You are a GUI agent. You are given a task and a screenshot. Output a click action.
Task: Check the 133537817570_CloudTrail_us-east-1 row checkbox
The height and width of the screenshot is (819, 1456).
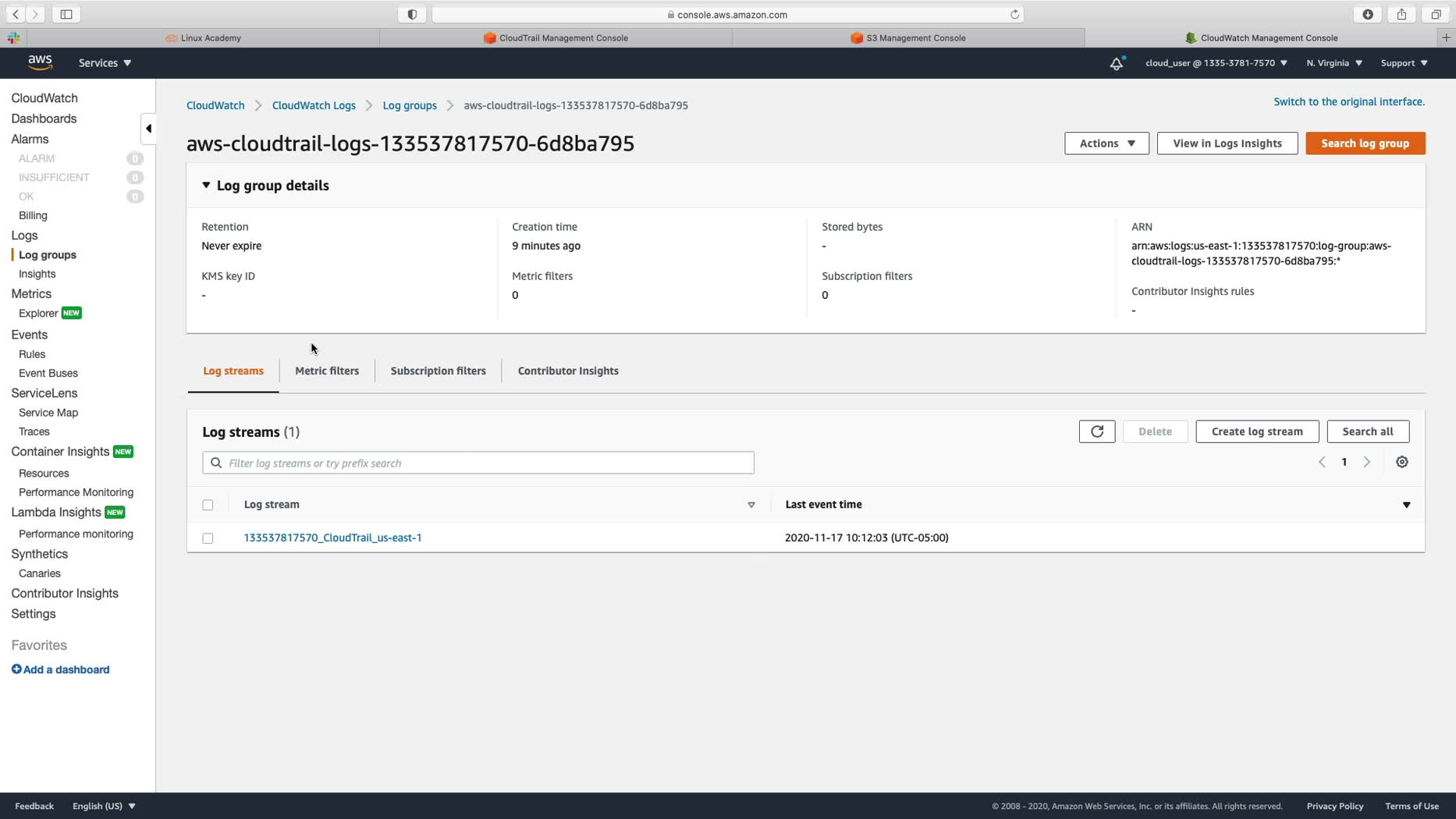pos(208,538)
